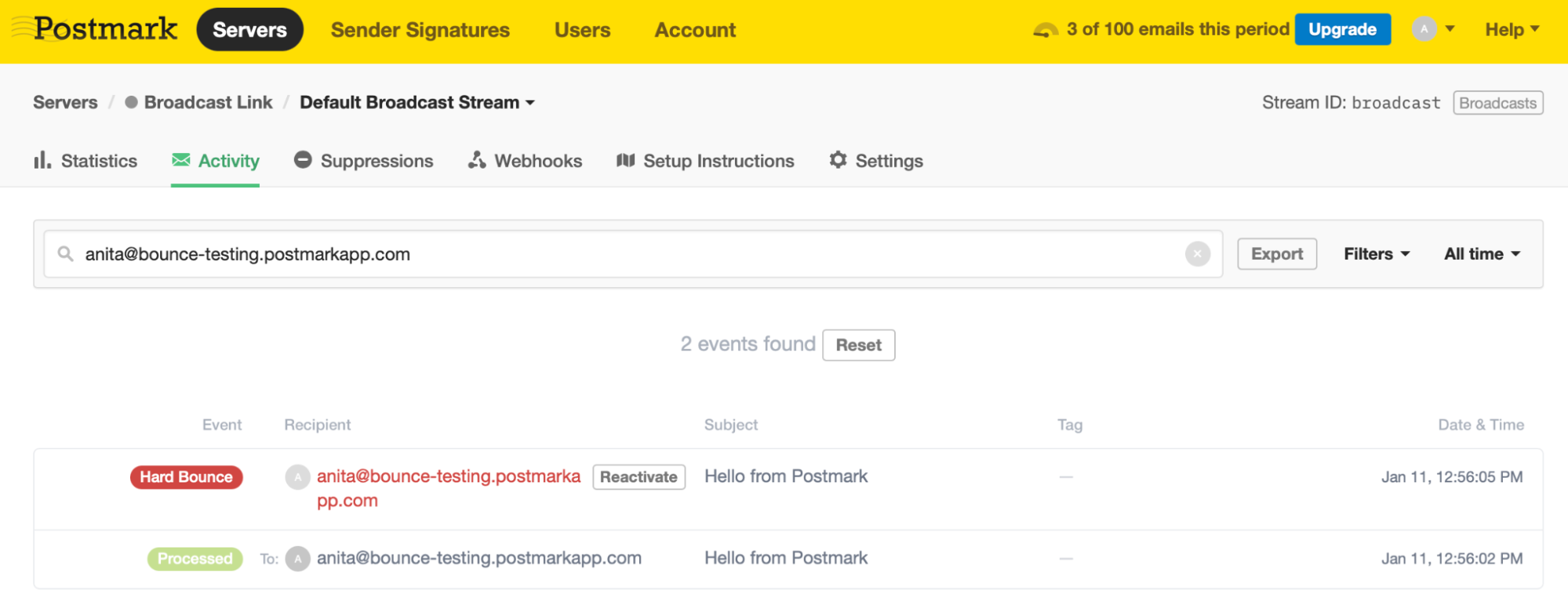This screenshot has width=1568, height=611.
Task: Expand the Default Broadcast Stream dropdown
Action: tap(417, 103)
